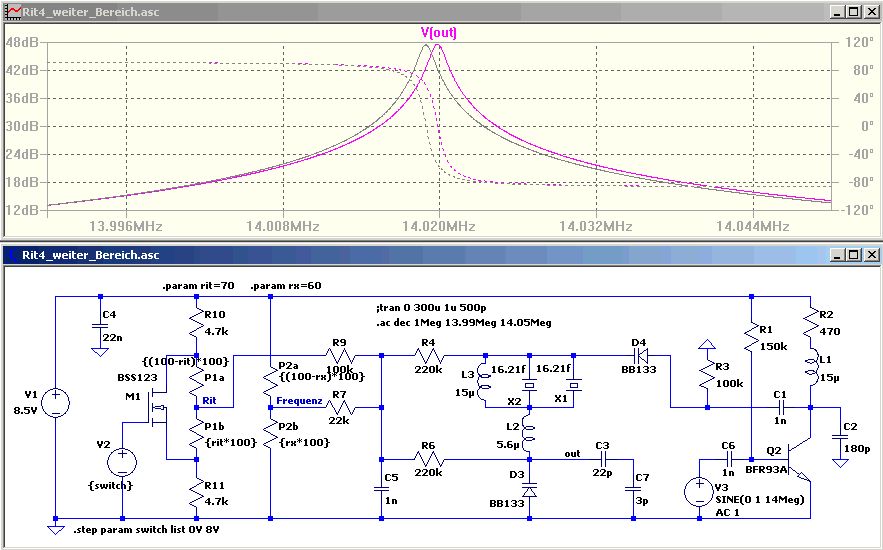Screen dimensions: 883x550
Task: Click the 48dB magnitude axis label
Action: click(x=22, y=43)
